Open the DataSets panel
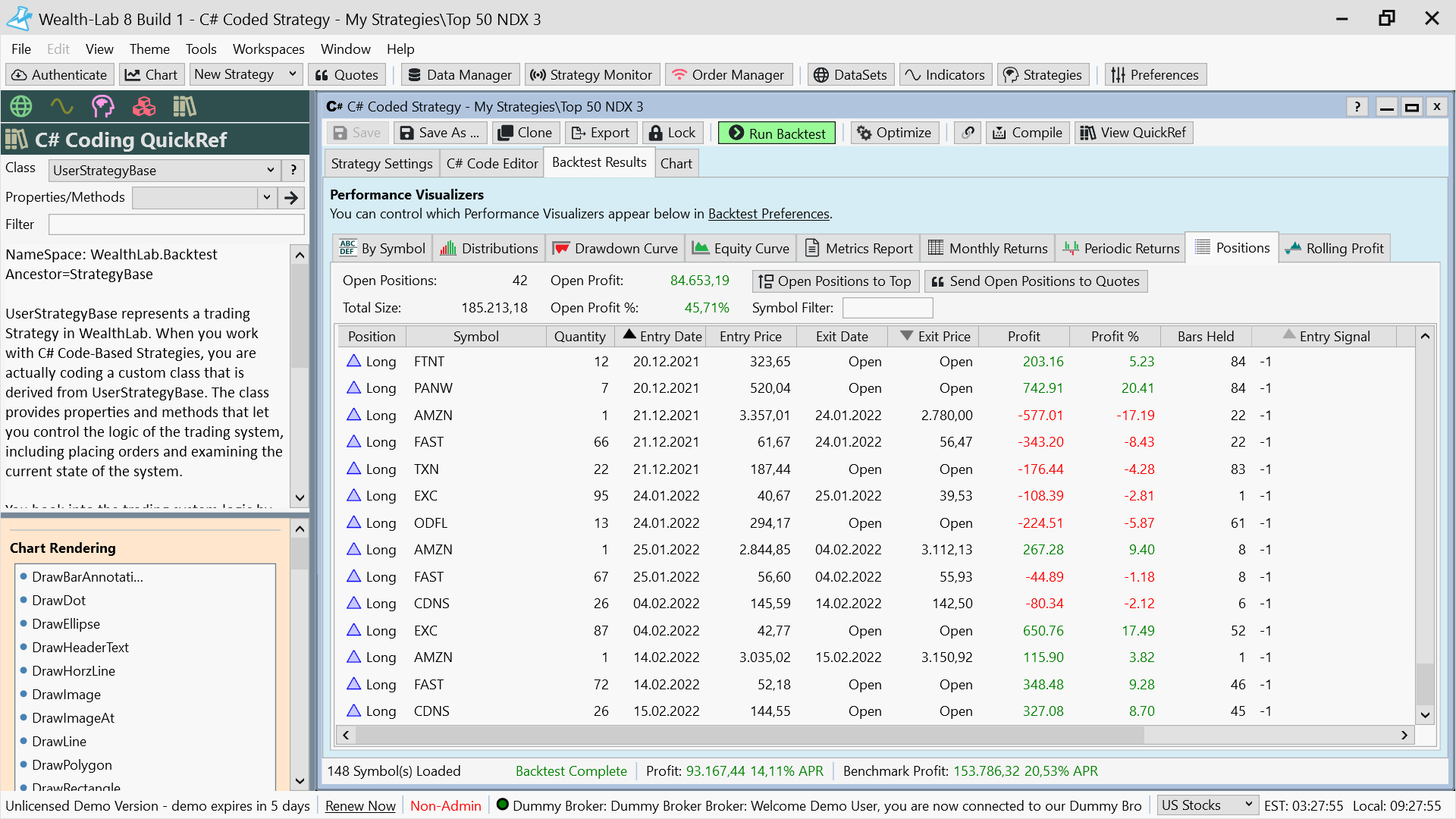The width and height of the screenshot is (1456, 819). (851, 75)
